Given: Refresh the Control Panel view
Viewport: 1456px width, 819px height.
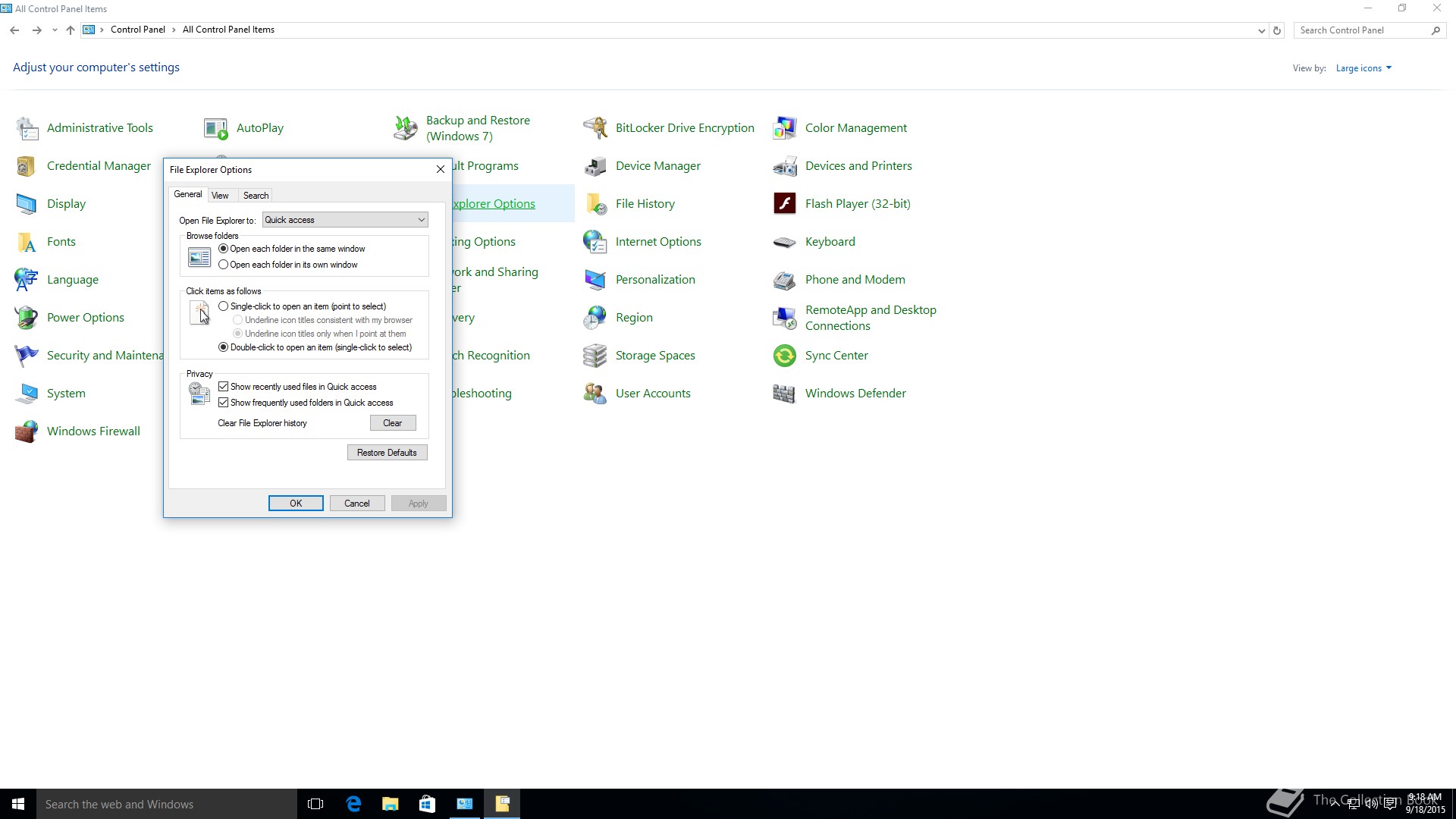Looking at the screenshot, I should point(1277,31).
